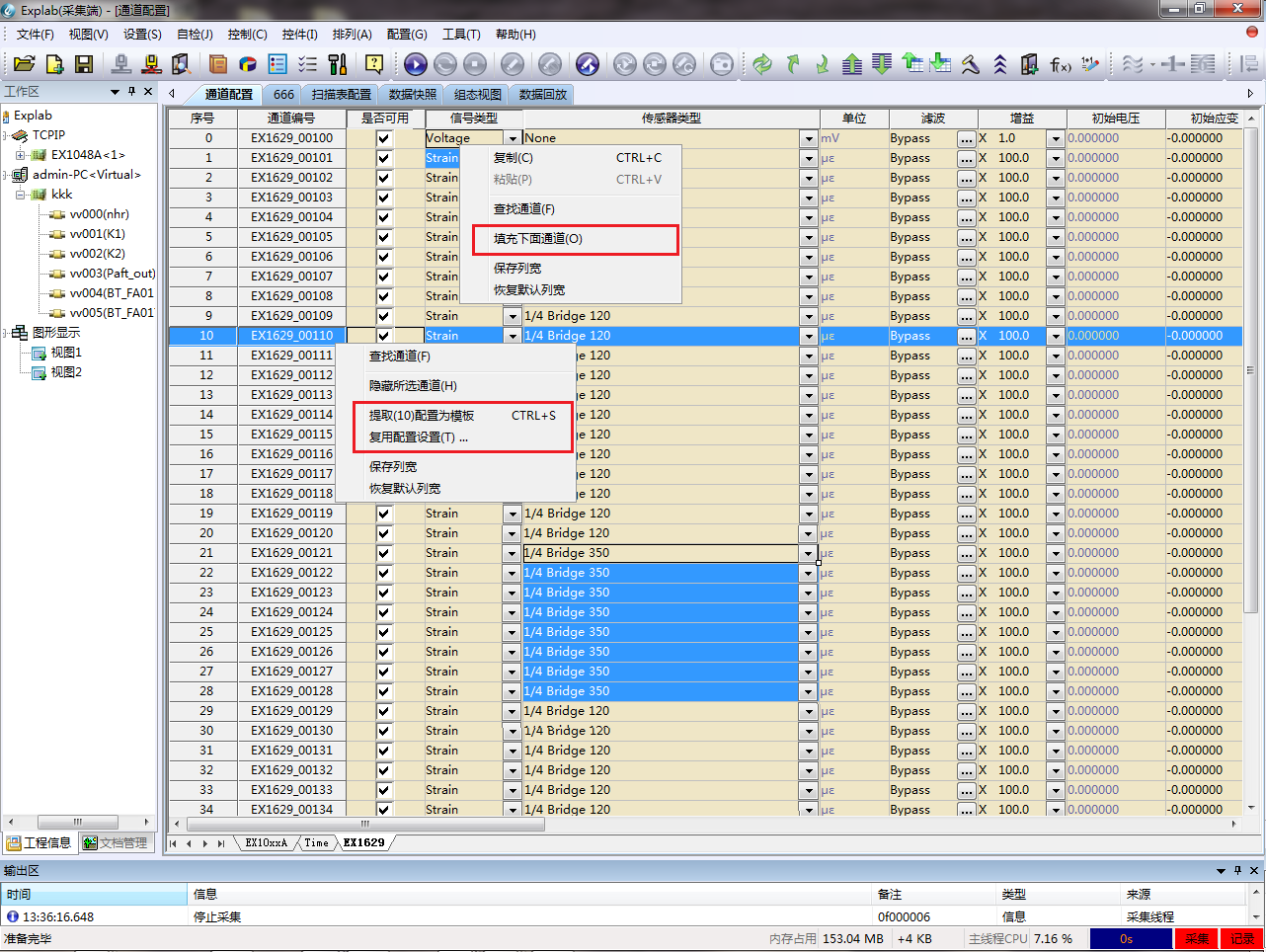This screenshot has height=952, width=1266.
Task: Toggle the enable checkbox for EX1629_00130
Action: pos(384,731)
